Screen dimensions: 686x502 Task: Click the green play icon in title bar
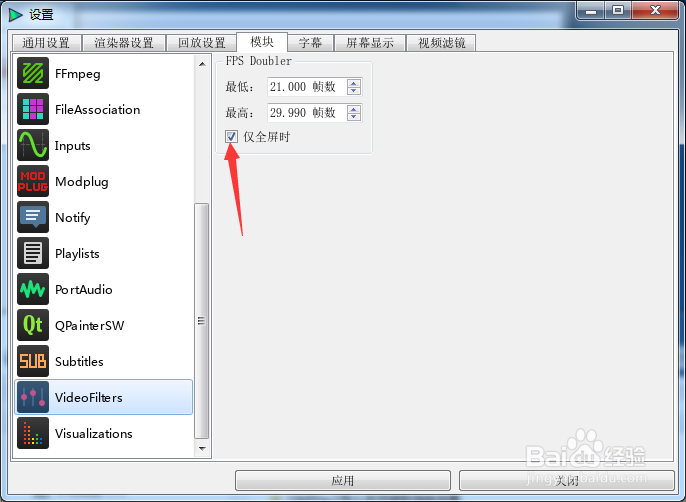point(15,14)
